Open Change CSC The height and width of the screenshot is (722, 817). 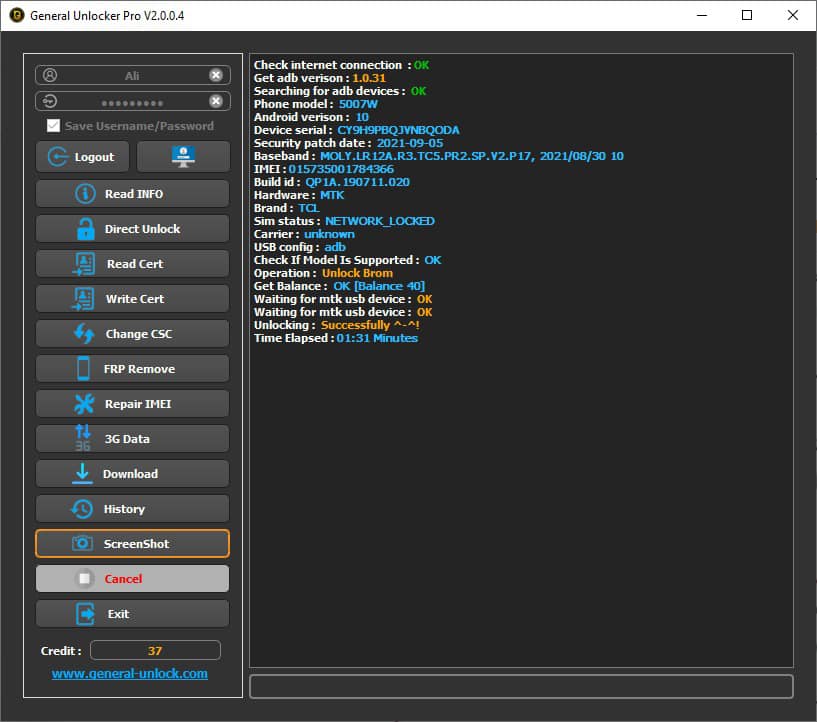(132, 333)
